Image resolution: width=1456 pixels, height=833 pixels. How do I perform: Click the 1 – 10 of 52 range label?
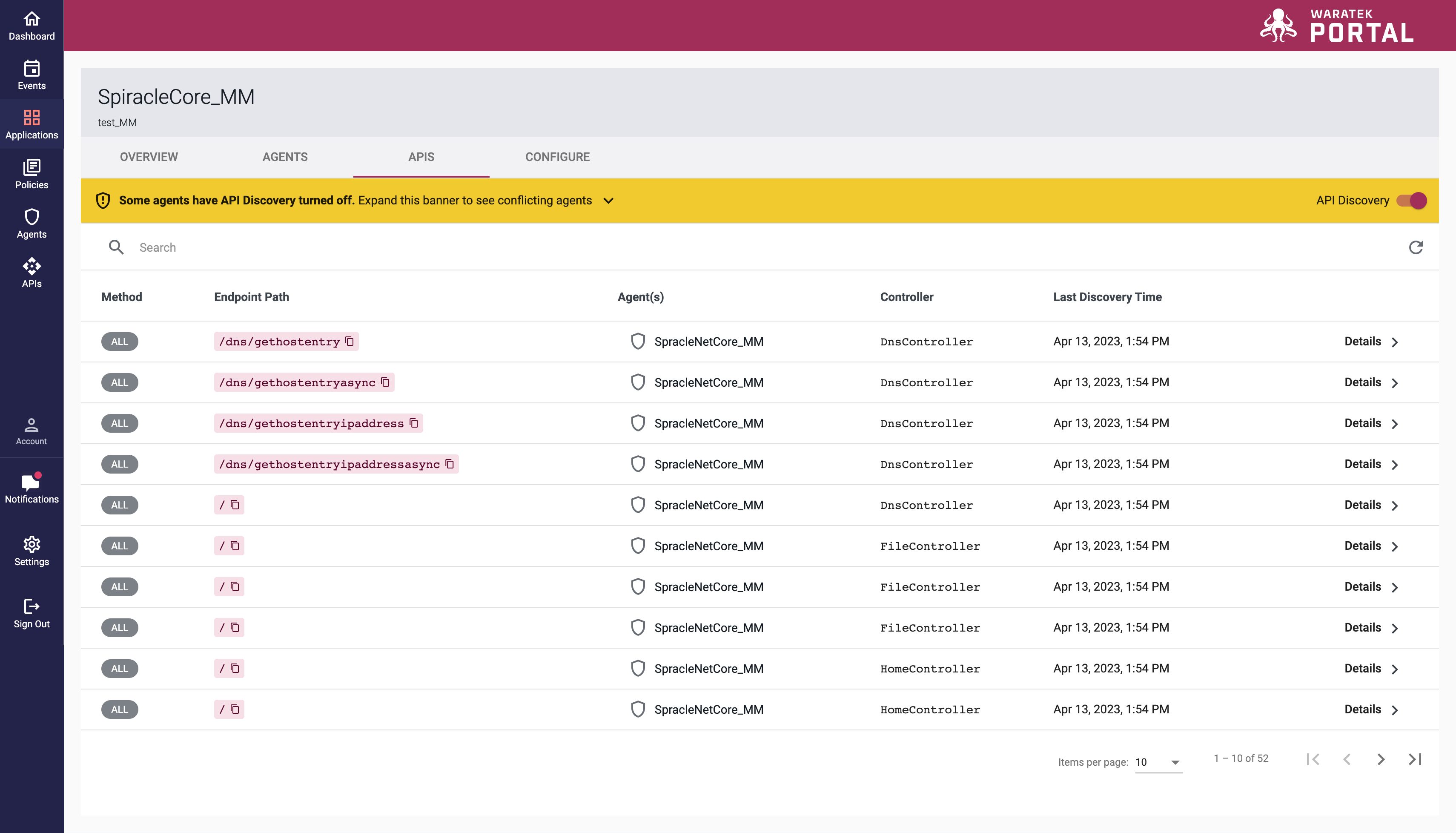click(1241, 758)
